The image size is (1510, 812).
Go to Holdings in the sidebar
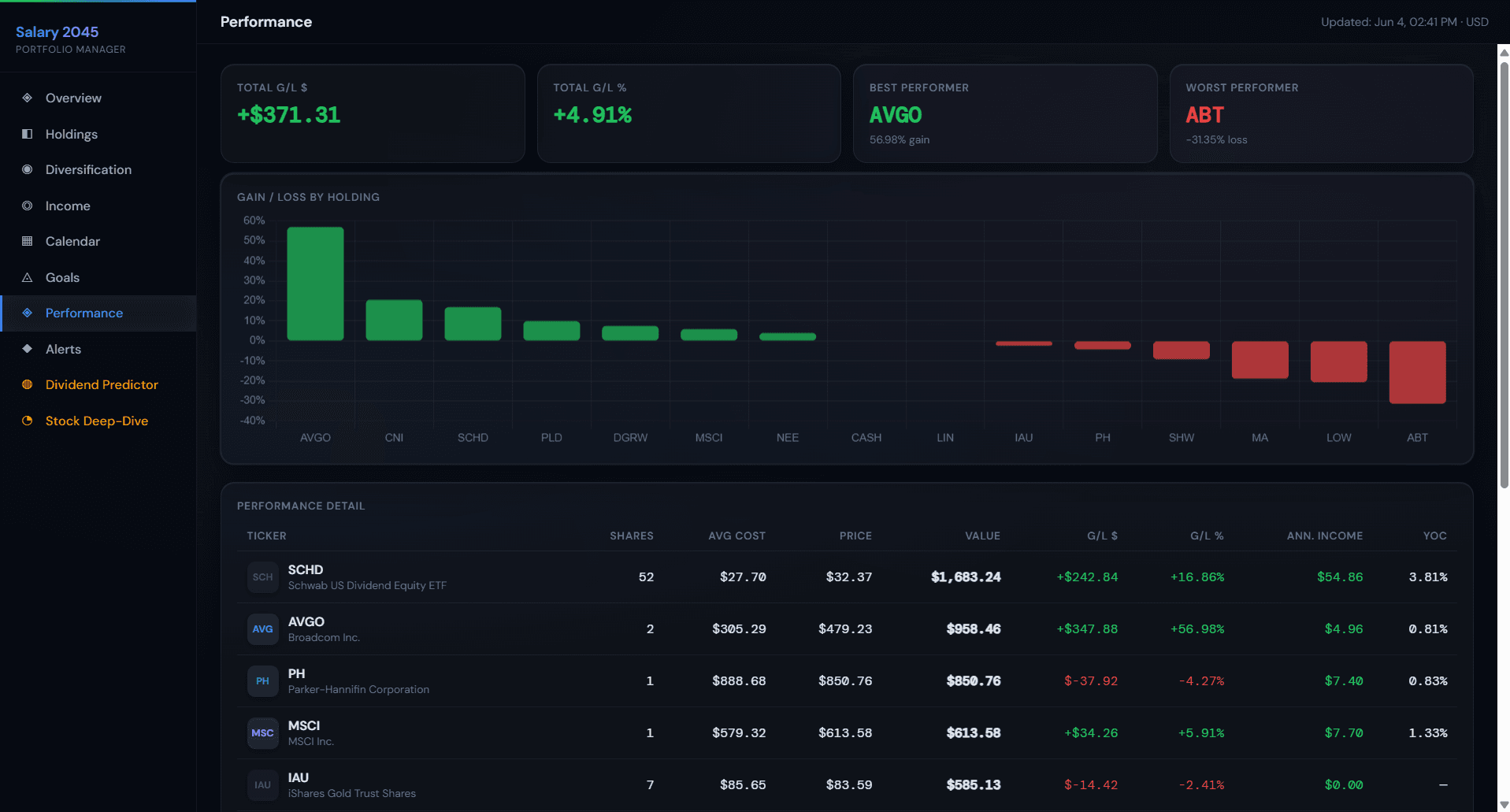coord(98,134)
